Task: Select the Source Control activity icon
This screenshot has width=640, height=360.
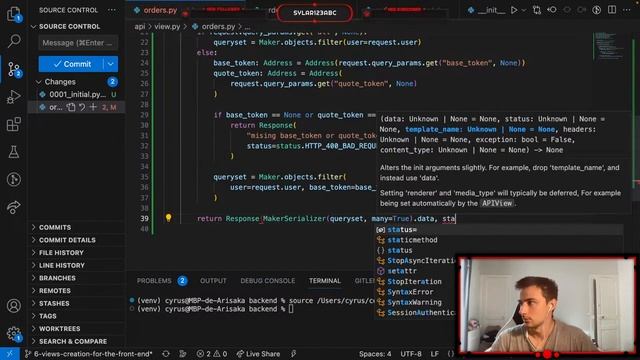Action: point(14,69)
